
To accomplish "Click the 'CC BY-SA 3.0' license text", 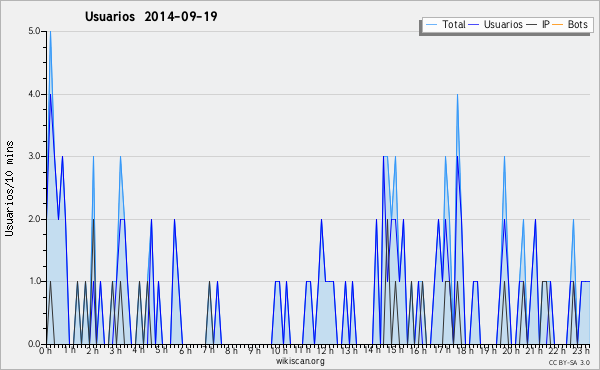I will tap(569, 362).
